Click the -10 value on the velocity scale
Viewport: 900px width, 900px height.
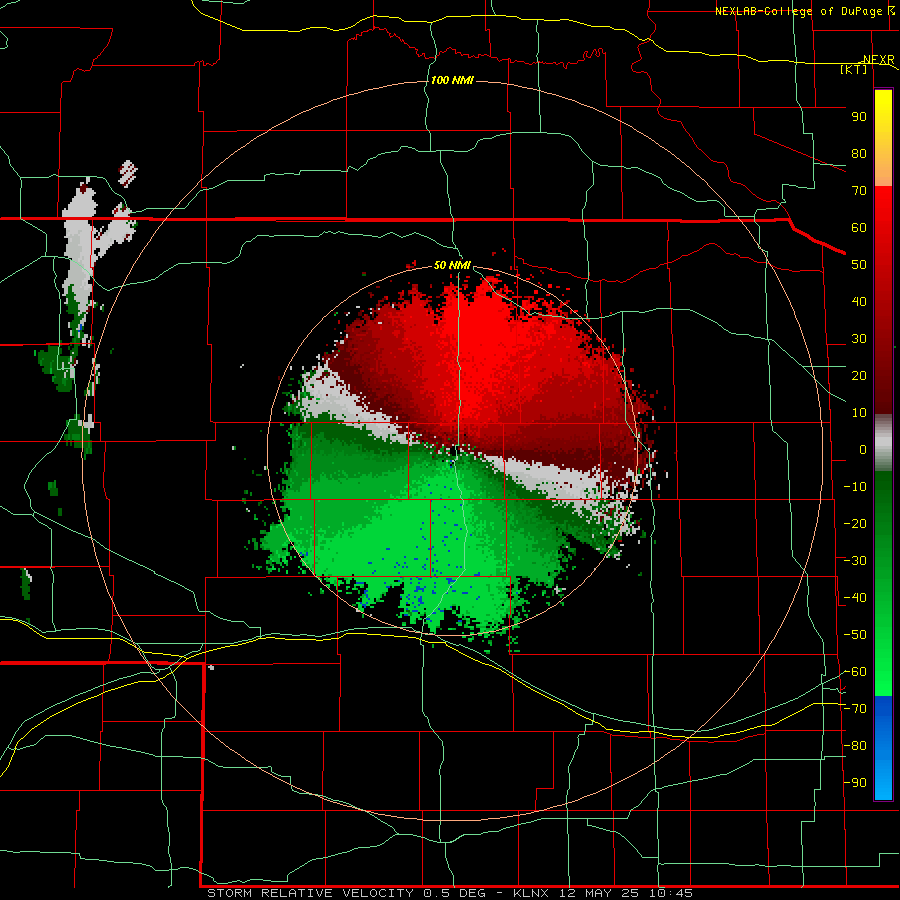(855, 487)
